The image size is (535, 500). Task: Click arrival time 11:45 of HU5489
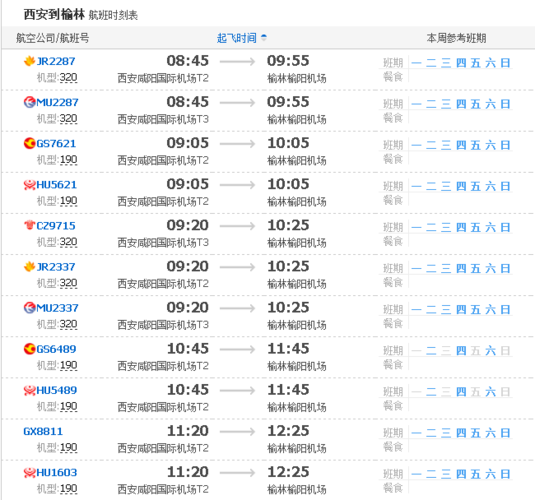pos(288,390)
